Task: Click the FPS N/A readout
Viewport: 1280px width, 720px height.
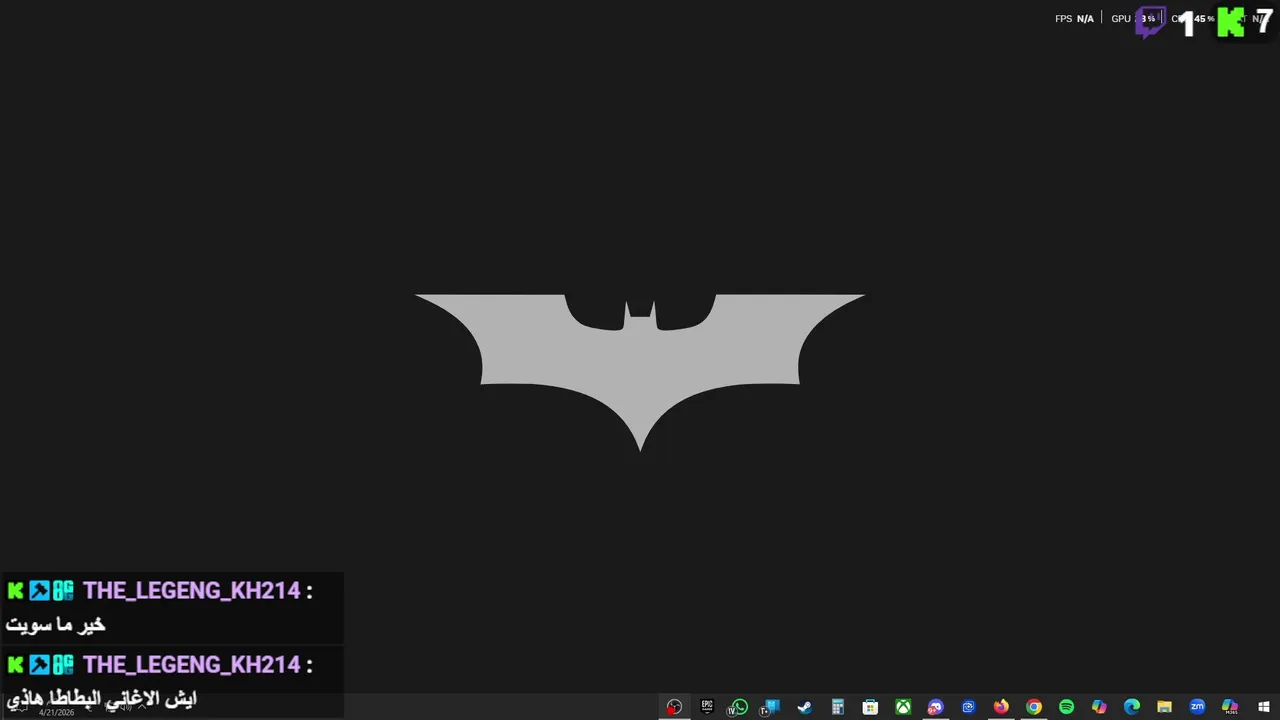Action: tap(1074, 19)
